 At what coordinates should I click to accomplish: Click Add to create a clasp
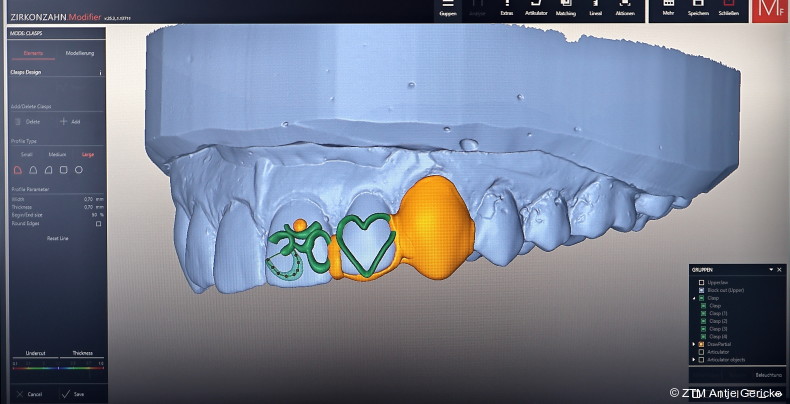pyautogui.click(x=68, y=121)
